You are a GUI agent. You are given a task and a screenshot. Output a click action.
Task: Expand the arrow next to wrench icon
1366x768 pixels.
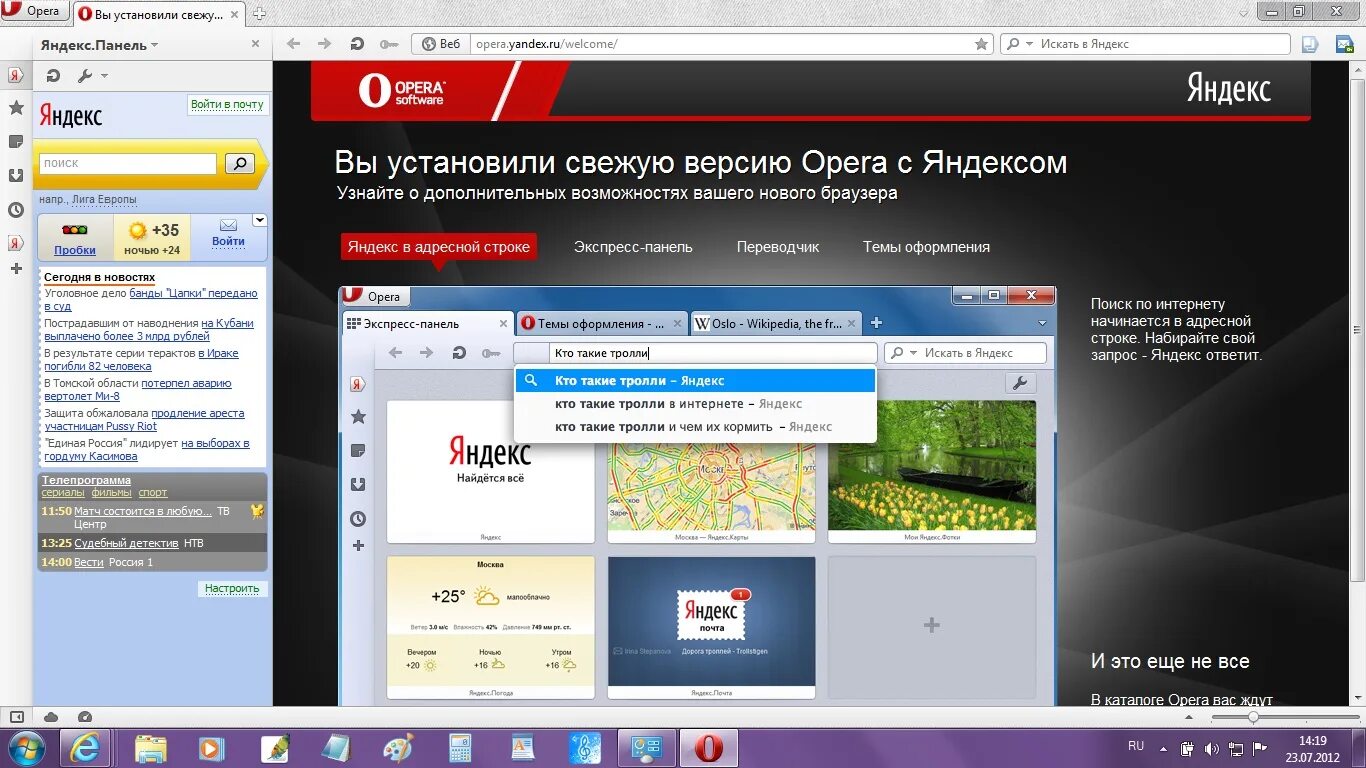click(x=105, y=76)
